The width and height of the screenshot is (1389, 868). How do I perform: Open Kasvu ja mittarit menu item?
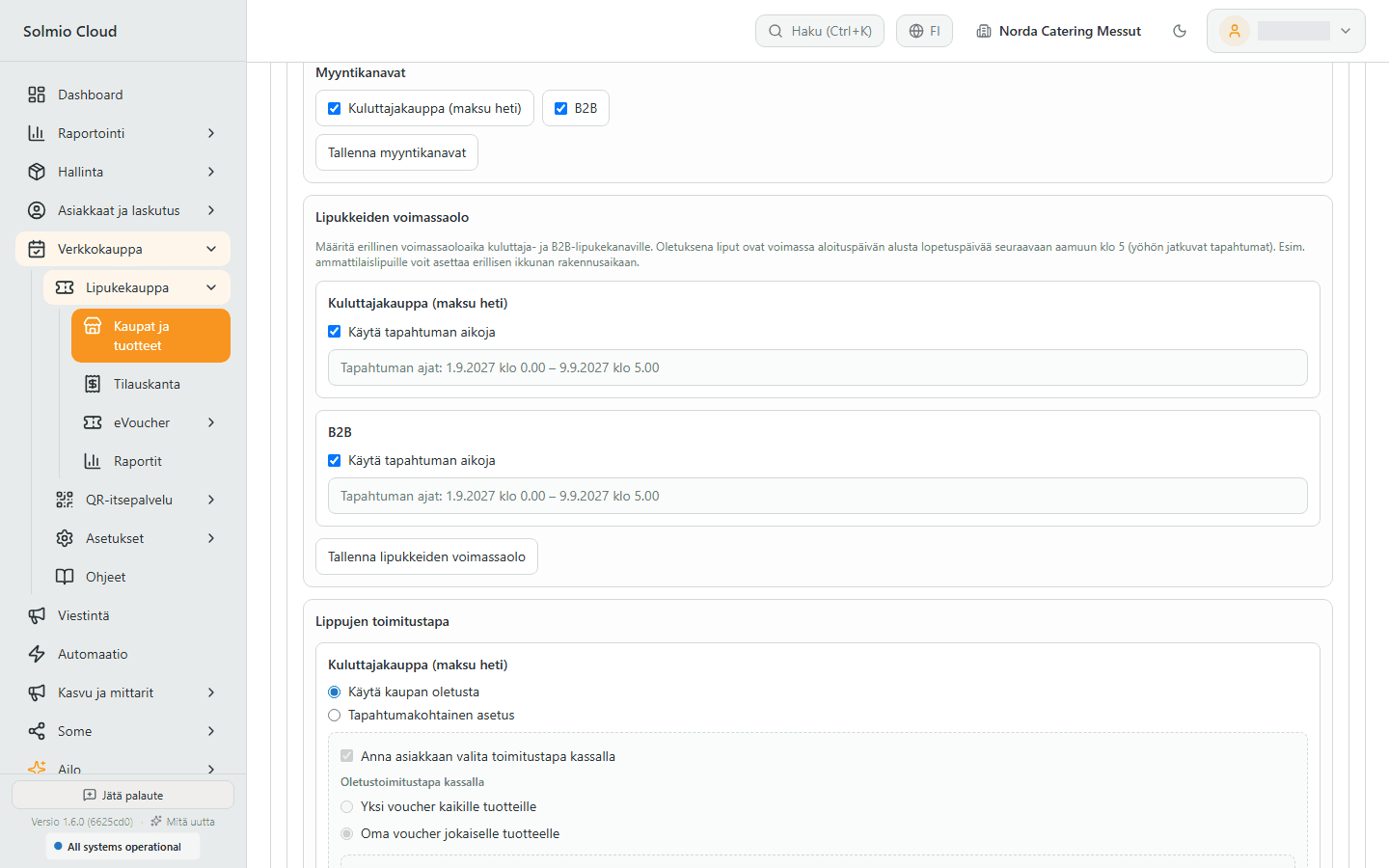pos(123,692)
